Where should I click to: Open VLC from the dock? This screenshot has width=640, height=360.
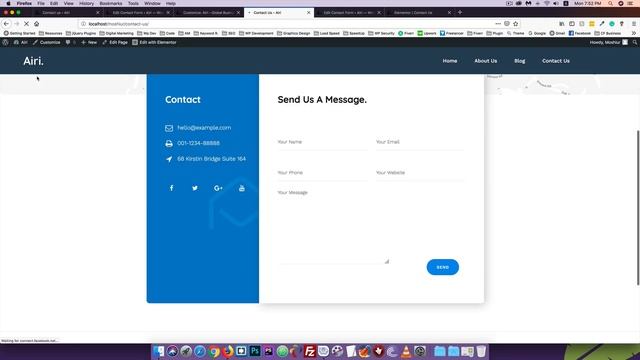[406, 351]
